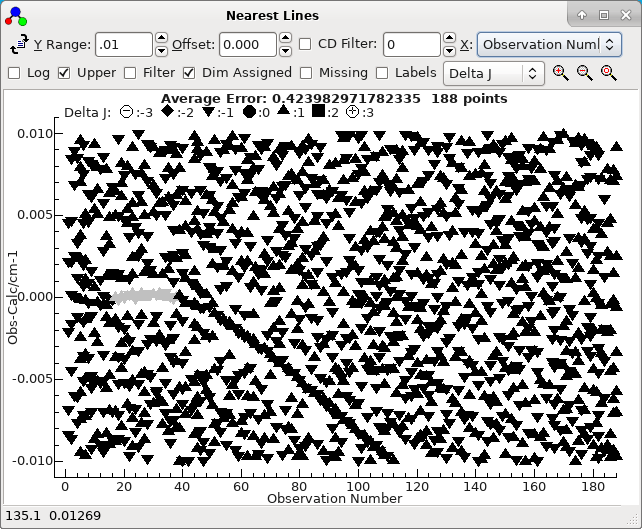Untick the Upper checkbox

tap(64, 73)
